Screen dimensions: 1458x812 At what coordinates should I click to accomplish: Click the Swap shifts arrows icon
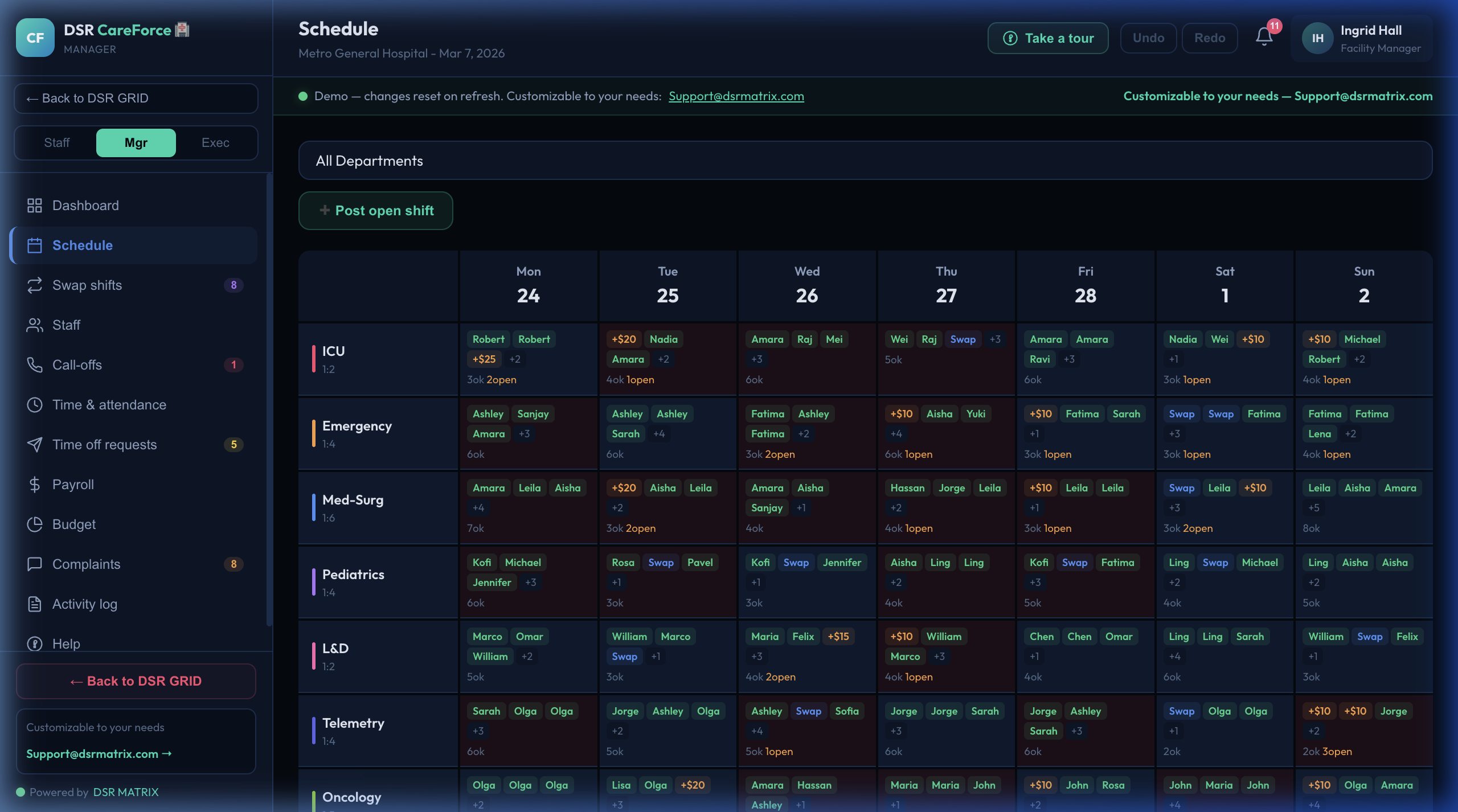pyautogui.click(x=35, y=285)
